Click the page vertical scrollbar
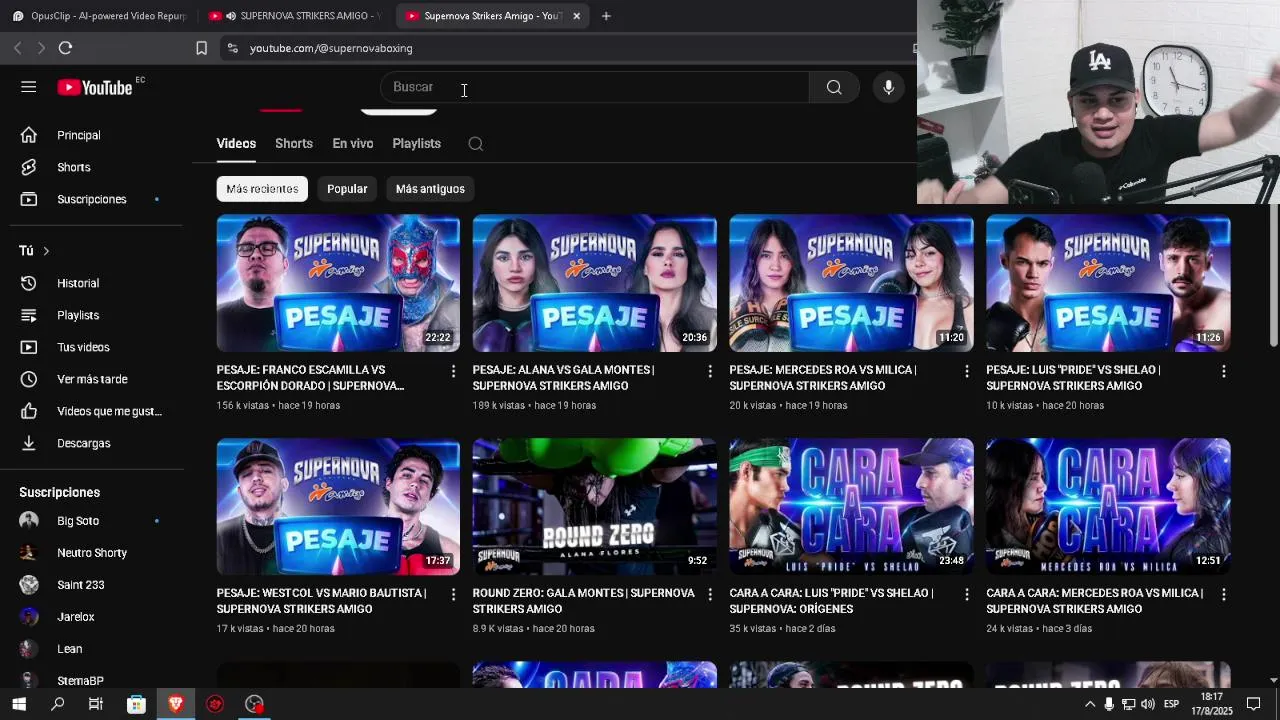 (1273, 275)
